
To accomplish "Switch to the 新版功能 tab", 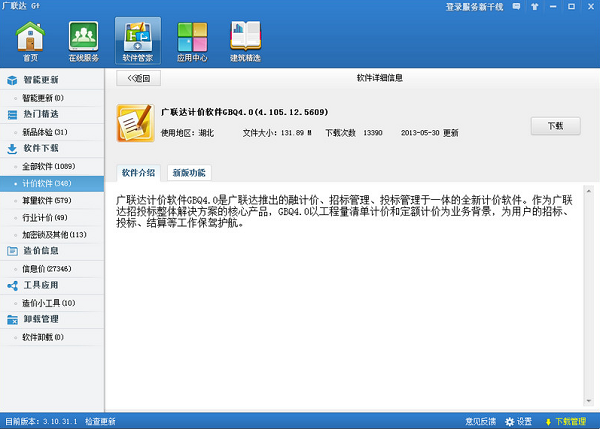I will (188, 172).
